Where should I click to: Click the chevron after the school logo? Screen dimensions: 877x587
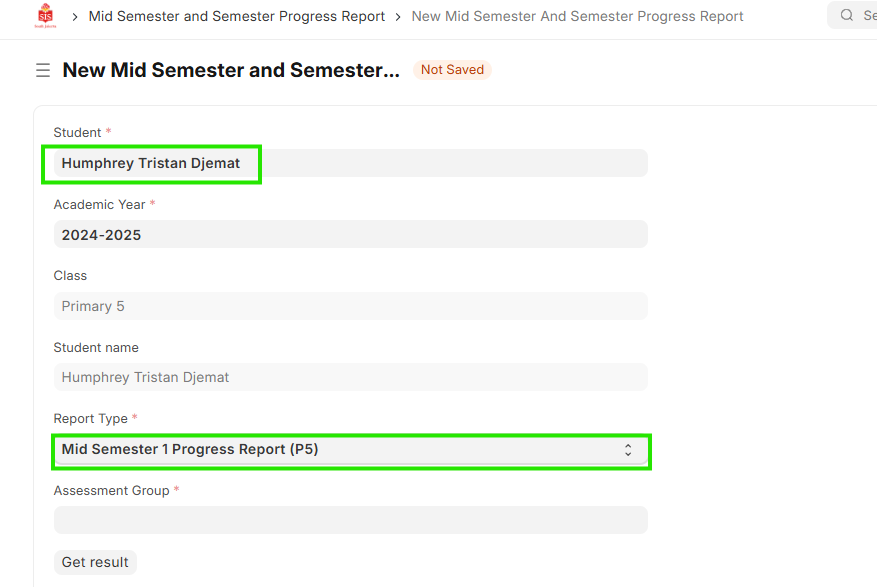point(75,17)
